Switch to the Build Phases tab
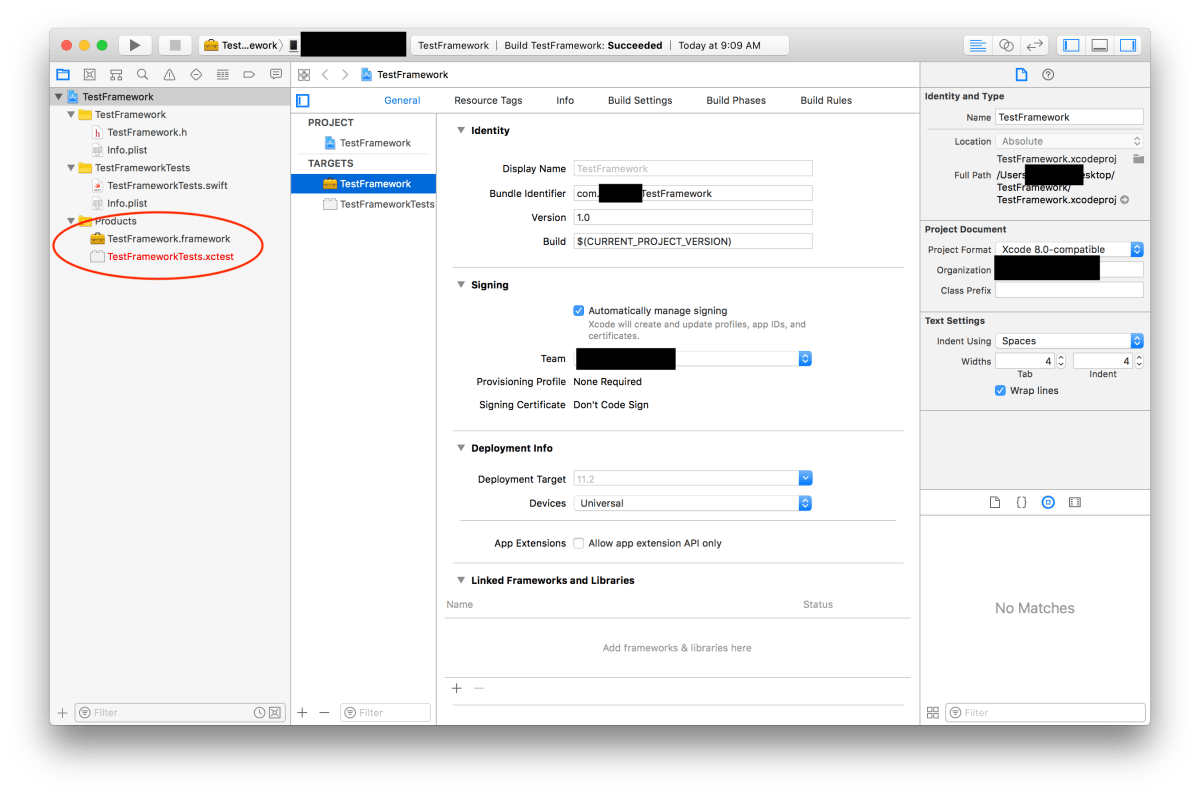Image resolution: width=1200 pixels, height=796 pixels. (736, 100)
